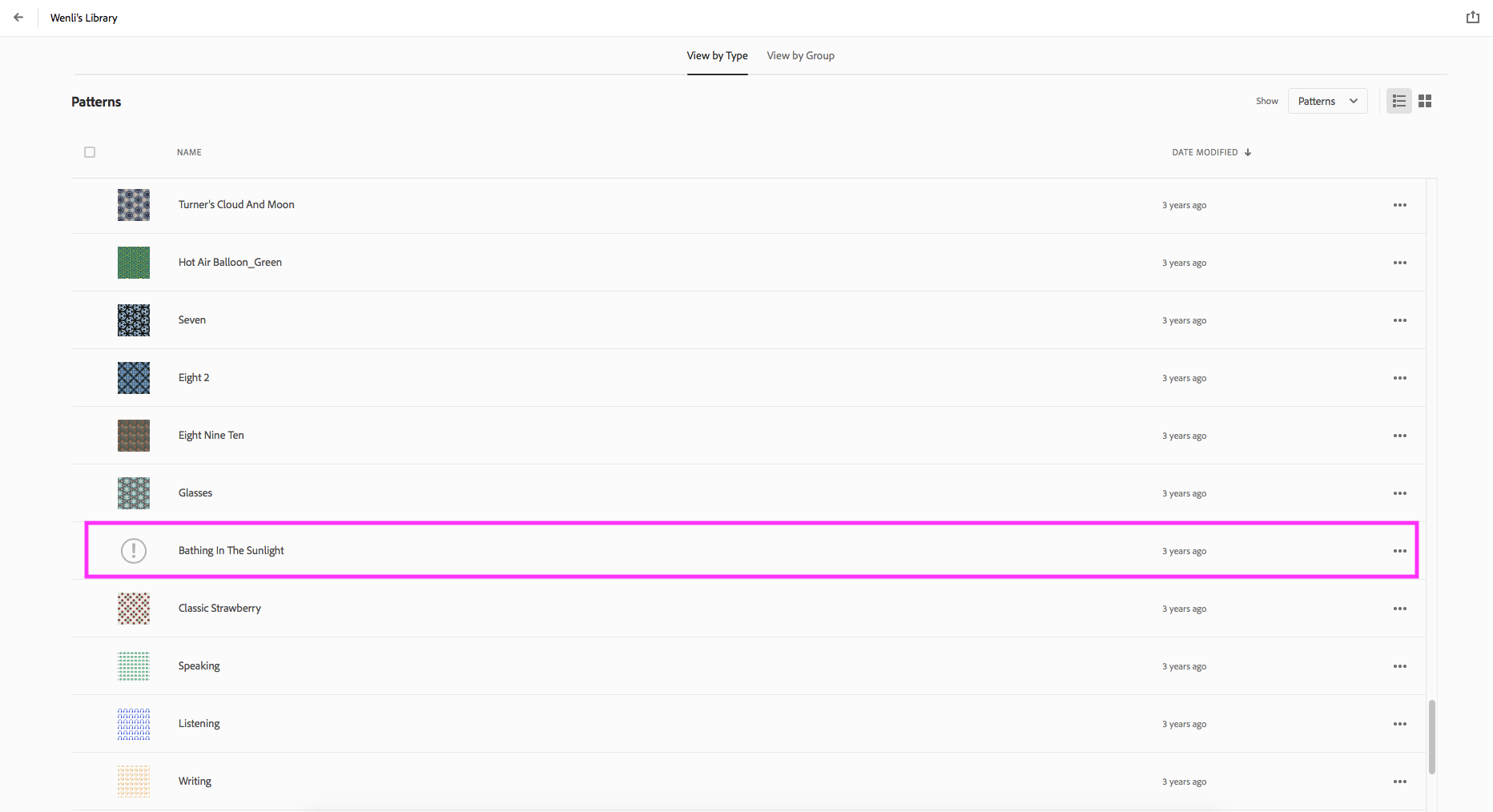Click the share/export icon at top right

click(1472, 17)
